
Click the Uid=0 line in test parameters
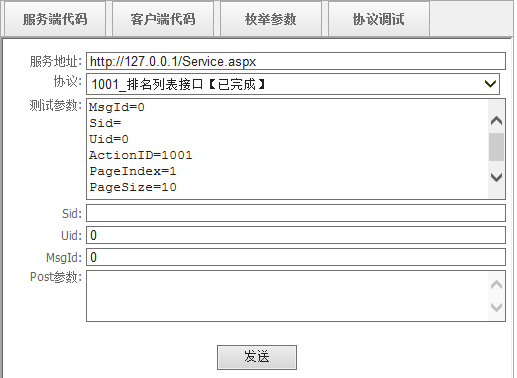coord(109,139)
